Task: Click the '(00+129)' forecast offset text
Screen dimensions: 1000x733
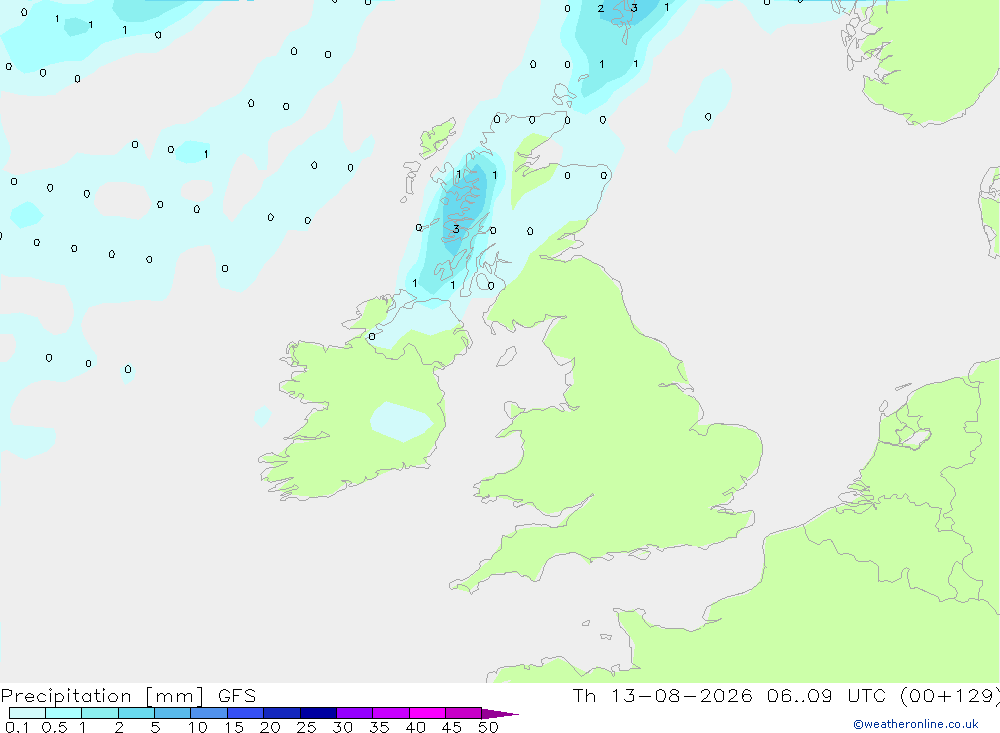Action: click(x=950, y=696)
